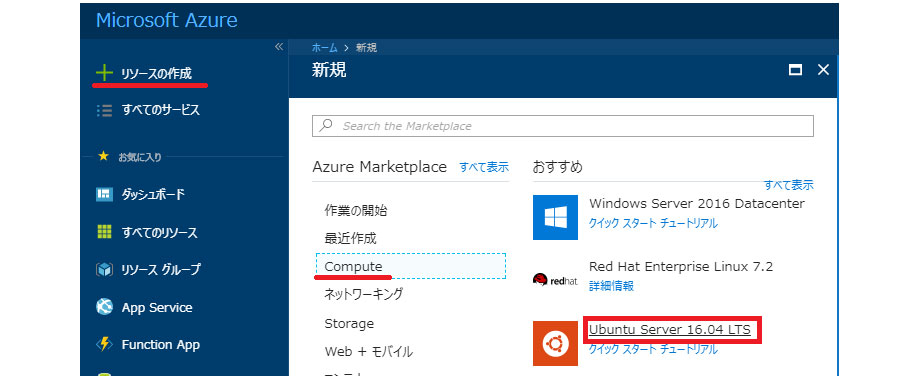Click the ホーム breadcrumb link
This screenshot has height=380, width=920.
tap(324, 48)
